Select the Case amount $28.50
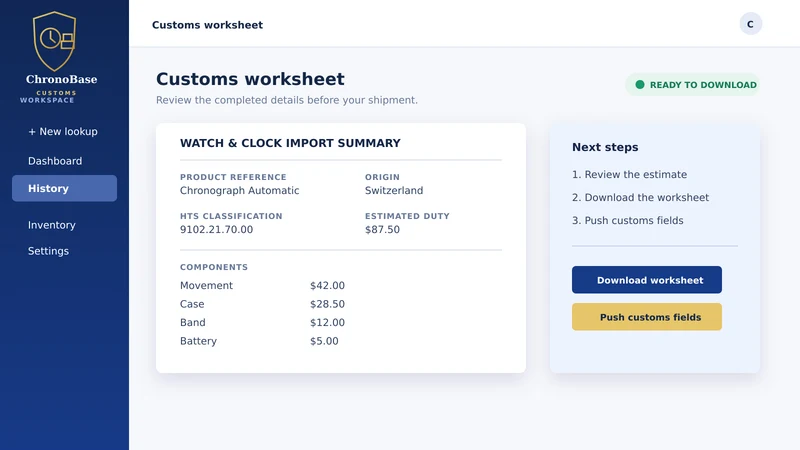The image size is (800, 450). coord(328,304)
